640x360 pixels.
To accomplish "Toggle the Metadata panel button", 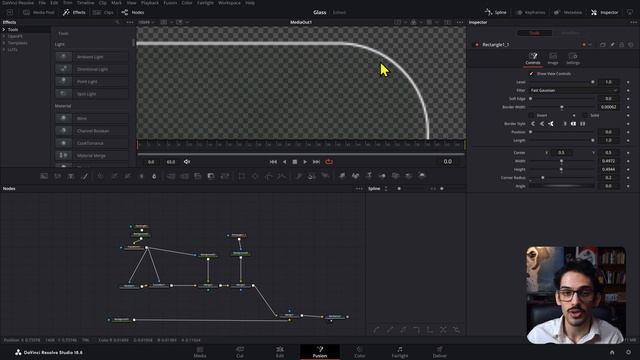I will [568, 13].
